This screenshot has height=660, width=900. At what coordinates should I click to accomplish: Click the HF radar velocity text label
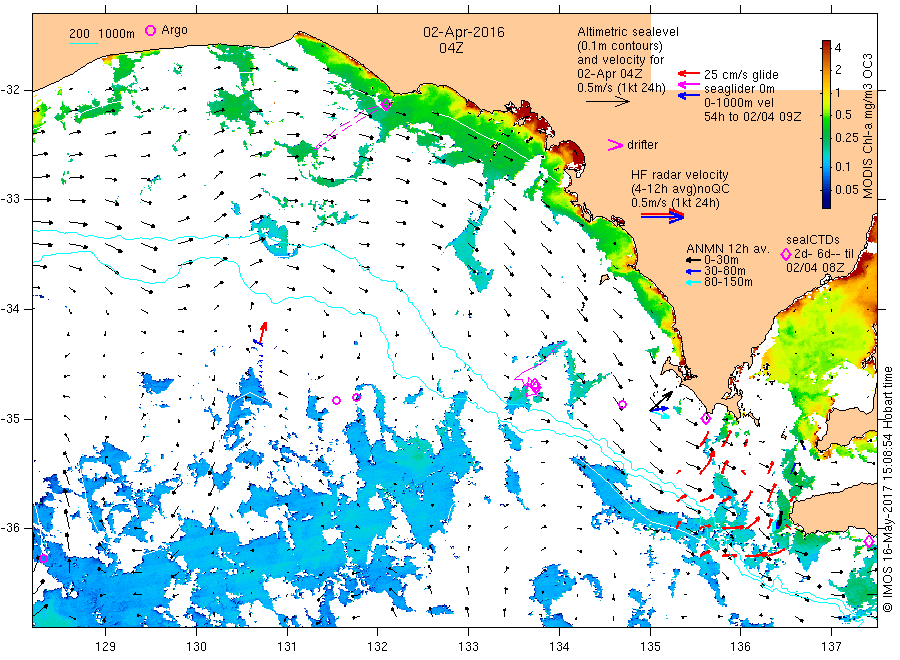pyautogui.click(x=680, y=174)
